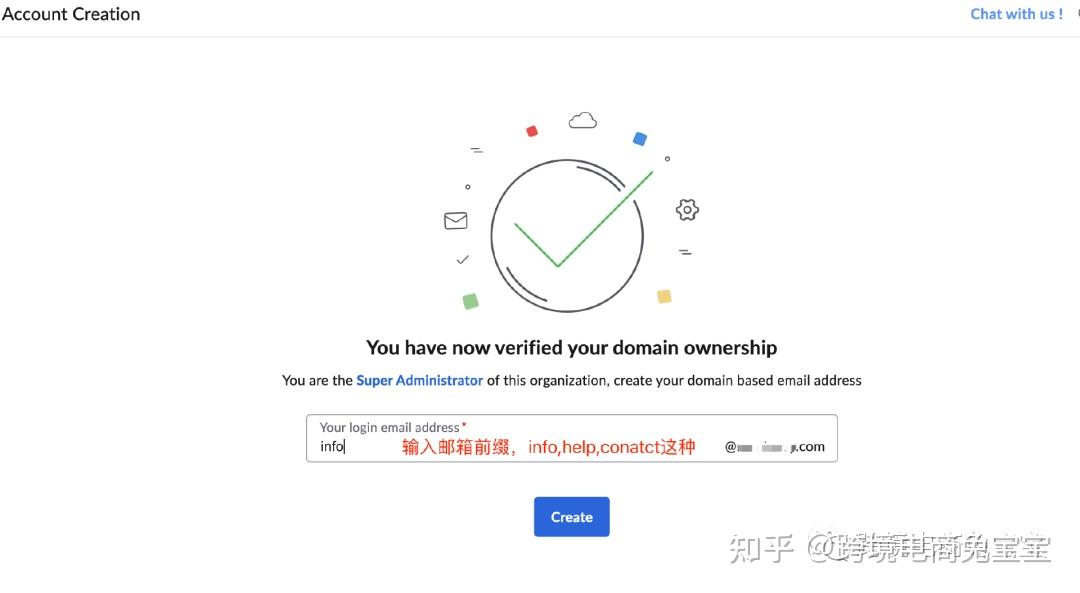Click the cloud outline icon
1080x593 pixels.
click(582, 121)
